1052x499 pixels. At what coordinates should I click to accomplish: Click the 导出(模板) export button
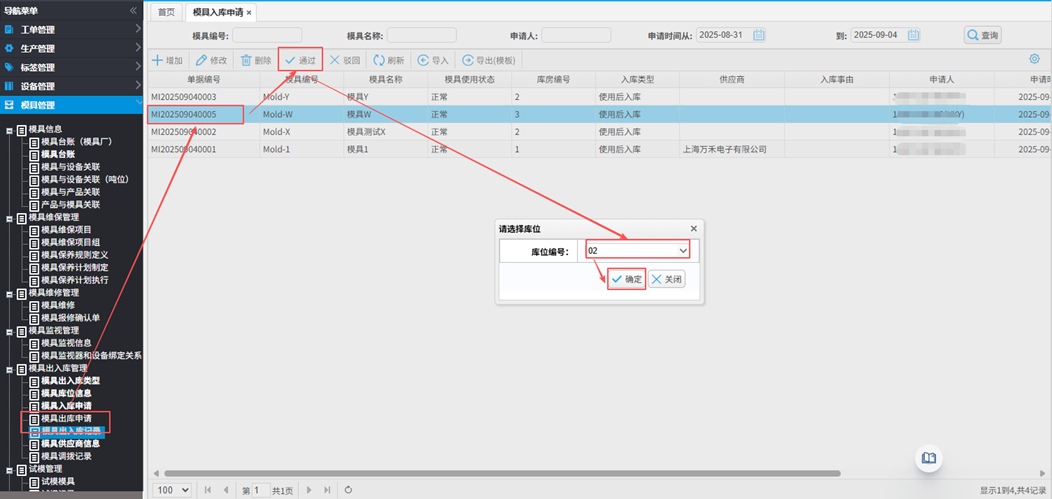point(490,61)
